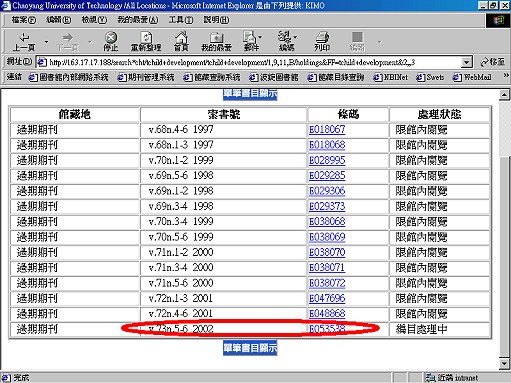The image size is (511, 383).
Task: Expand the back button history dropdown arrow
Action: [46, 42]
